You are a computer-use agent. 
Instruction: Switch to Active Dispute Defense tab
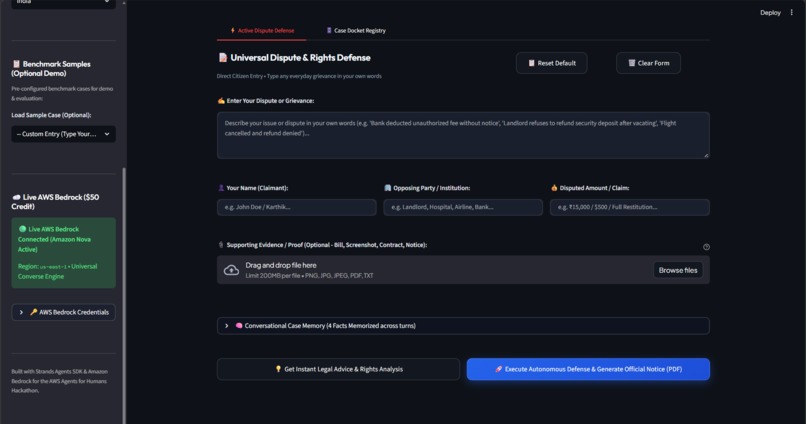pyautogui.click(x=262, y=30)
